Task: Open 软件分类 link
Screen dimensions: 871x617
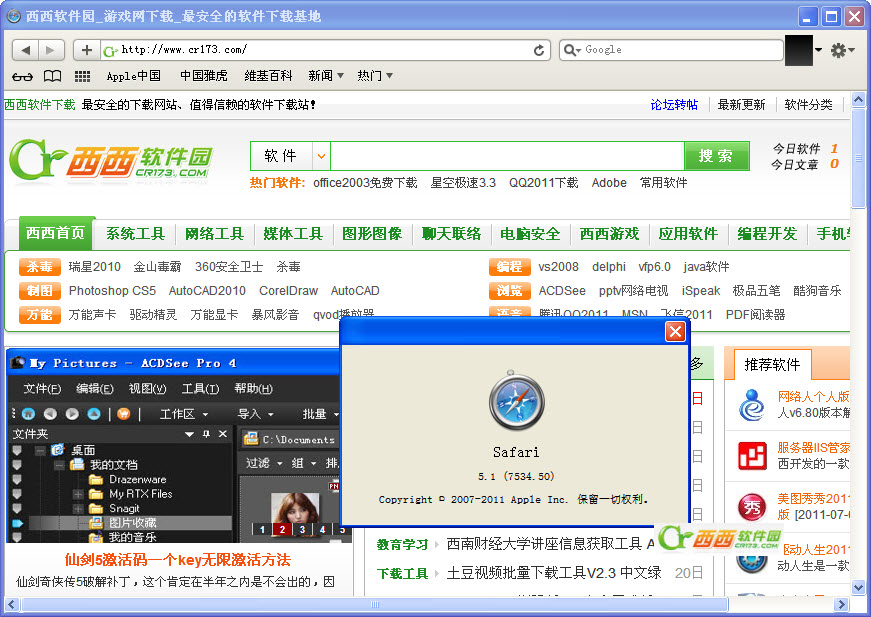Action: pos(808,104)
